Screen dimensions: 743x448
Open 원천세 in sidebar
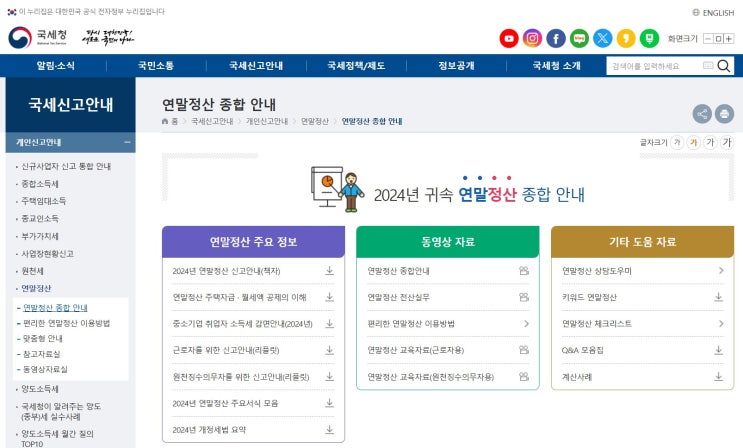pyautogui.click(x=32, y=271)
